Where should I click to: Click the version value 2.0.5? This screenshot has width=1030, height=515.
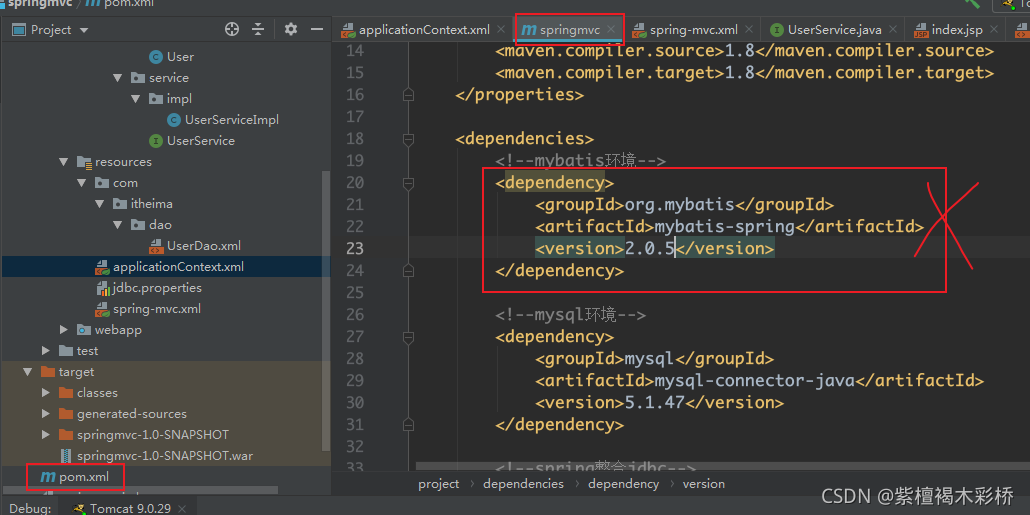click(x=649, y=249)
